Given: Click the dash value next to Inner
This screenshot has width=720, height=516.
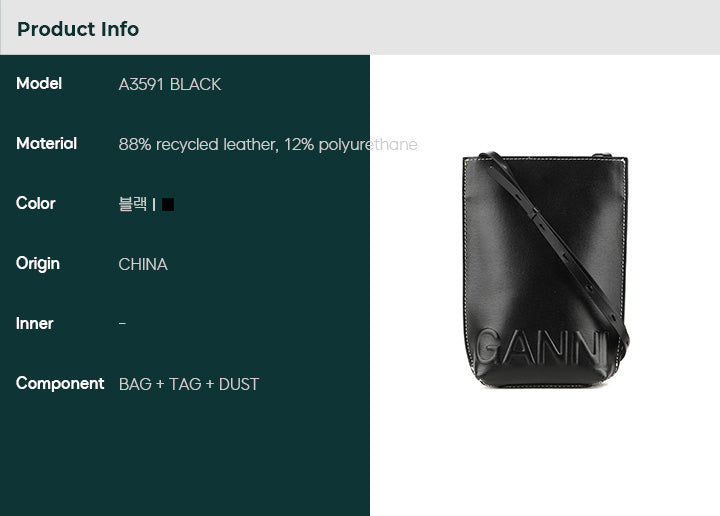Looking at the screenshot, I should (x=122, y=324).
